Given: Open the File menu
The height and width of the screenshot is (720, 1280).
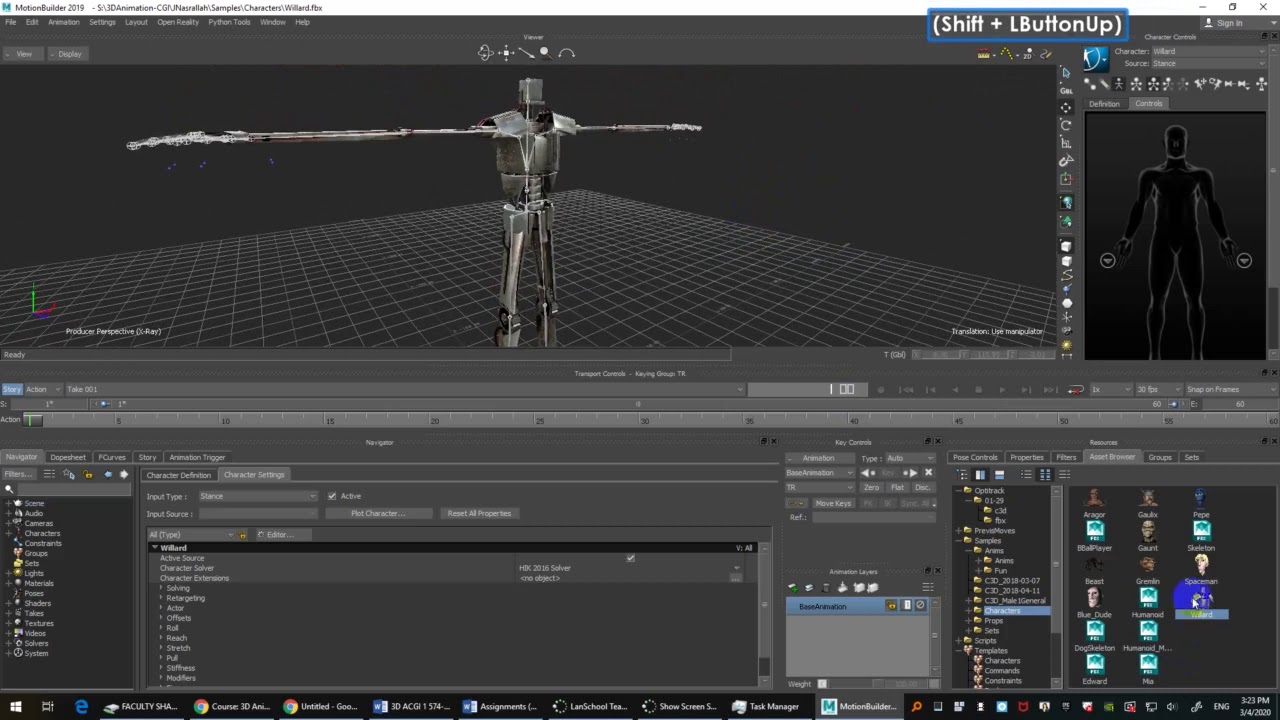Looking at the screenshot, I should coord(10,22).
